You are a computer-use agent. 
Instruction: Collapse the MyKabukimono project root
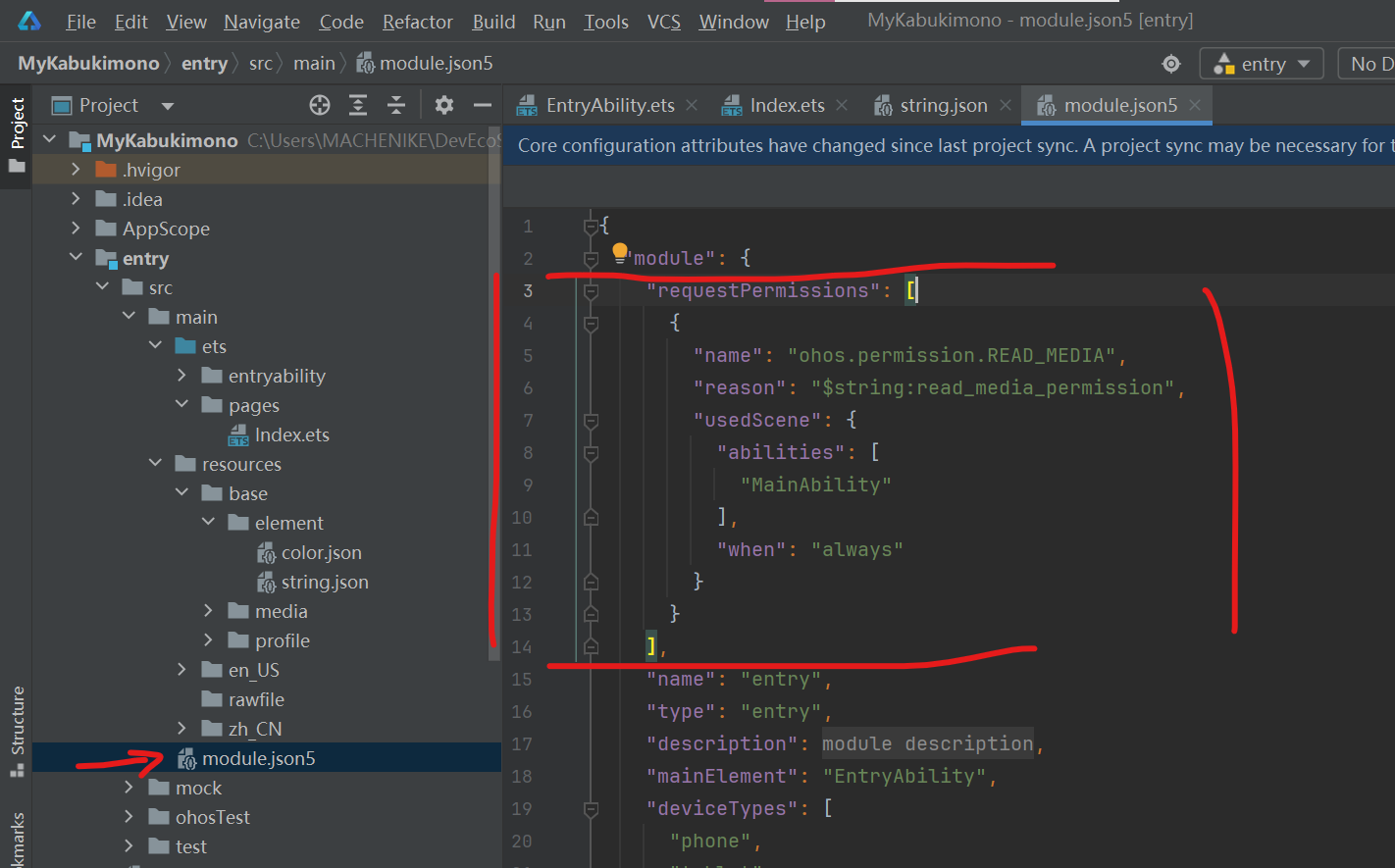tap(50, 140)
